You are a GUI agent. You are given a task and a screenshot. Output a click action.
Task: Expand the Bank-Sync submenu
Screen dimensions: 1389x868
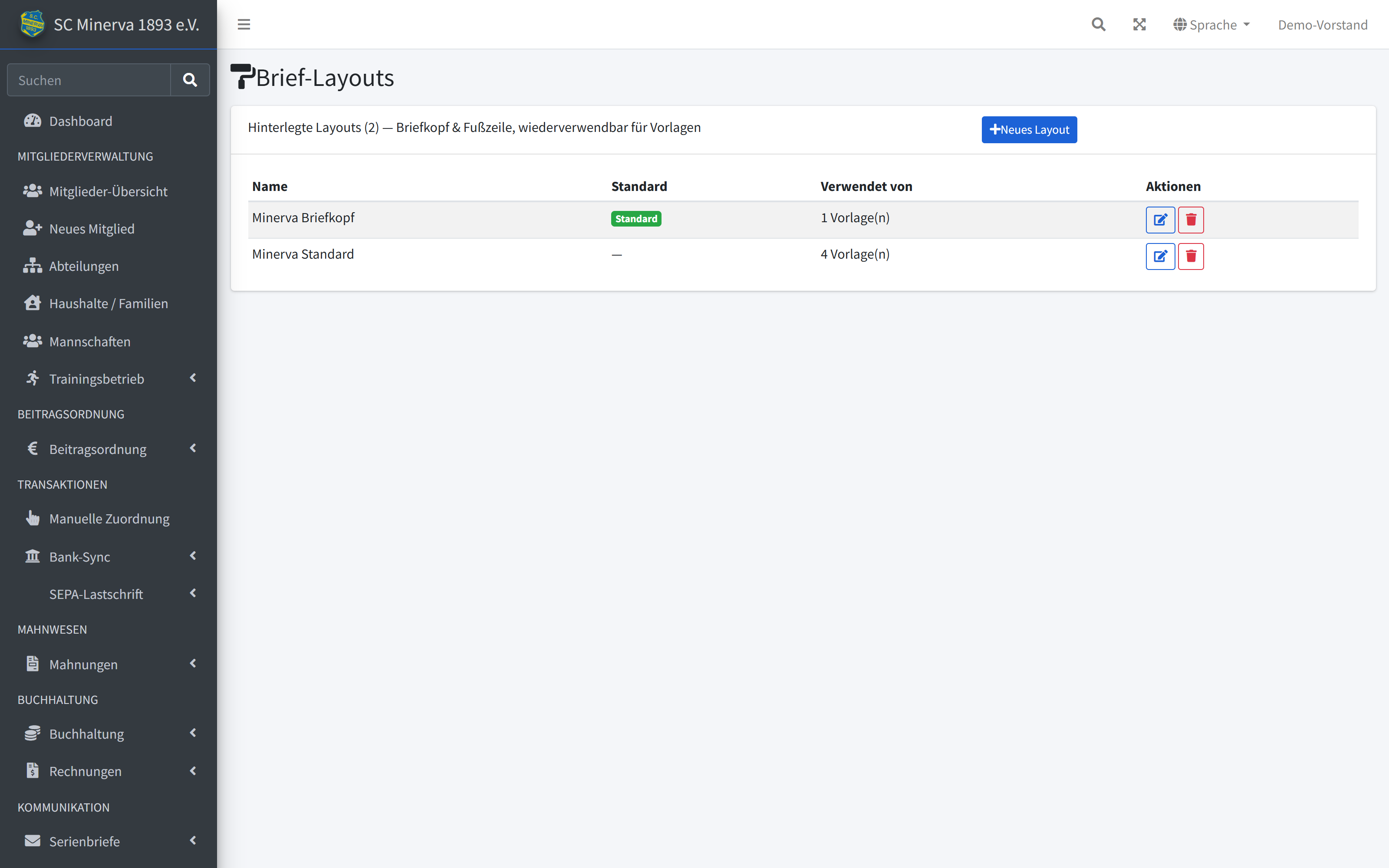coord(109,556)
